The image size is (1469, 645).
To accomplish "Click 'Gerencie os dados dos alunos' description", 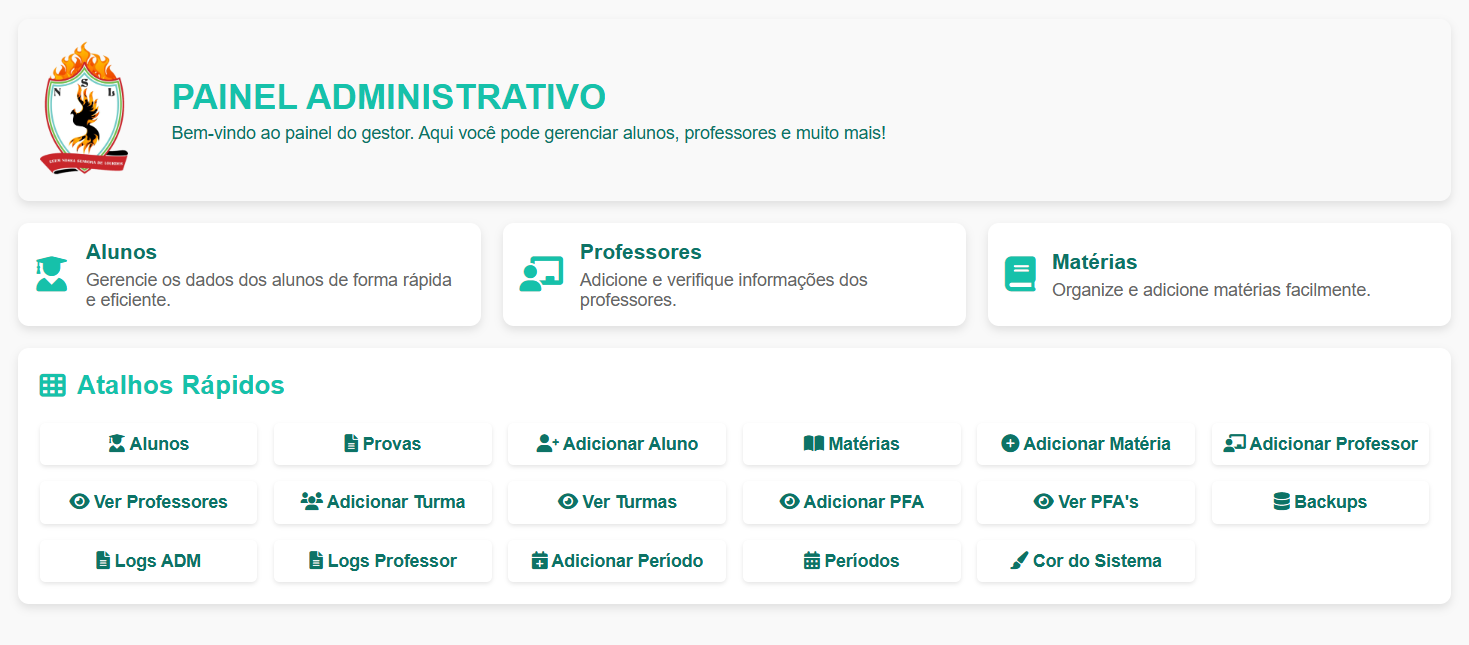I will coord(269,290).
